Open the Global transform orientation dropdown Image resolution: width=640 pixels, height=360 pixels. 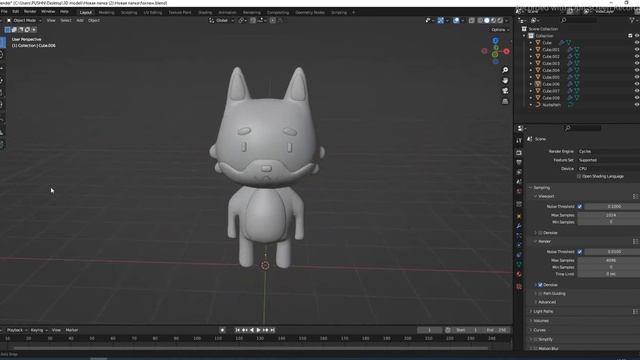tap(221, 20)
